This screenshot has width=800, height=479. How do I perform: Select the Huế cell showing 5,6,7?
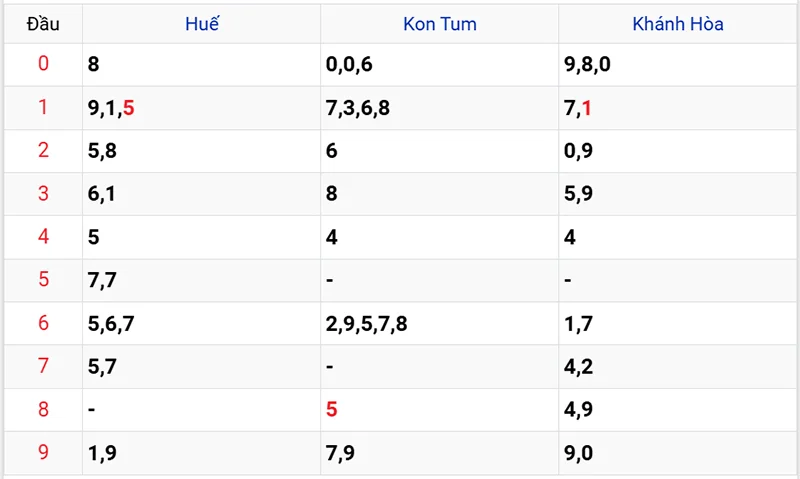point(110,324)
